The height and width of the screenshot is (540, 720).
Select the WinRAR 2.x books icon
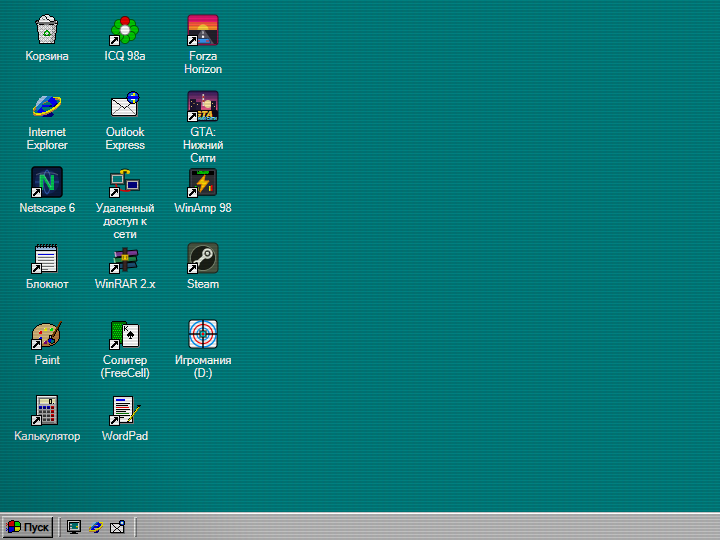click(124, 259)
